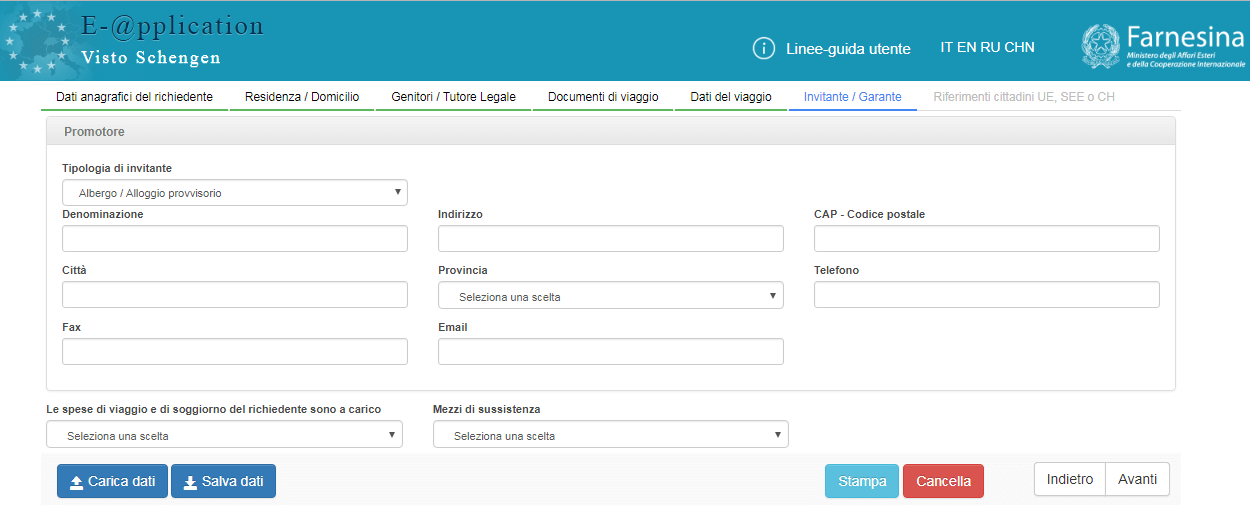Expand the Provincia selection dropdown

[x=611, y=295]
